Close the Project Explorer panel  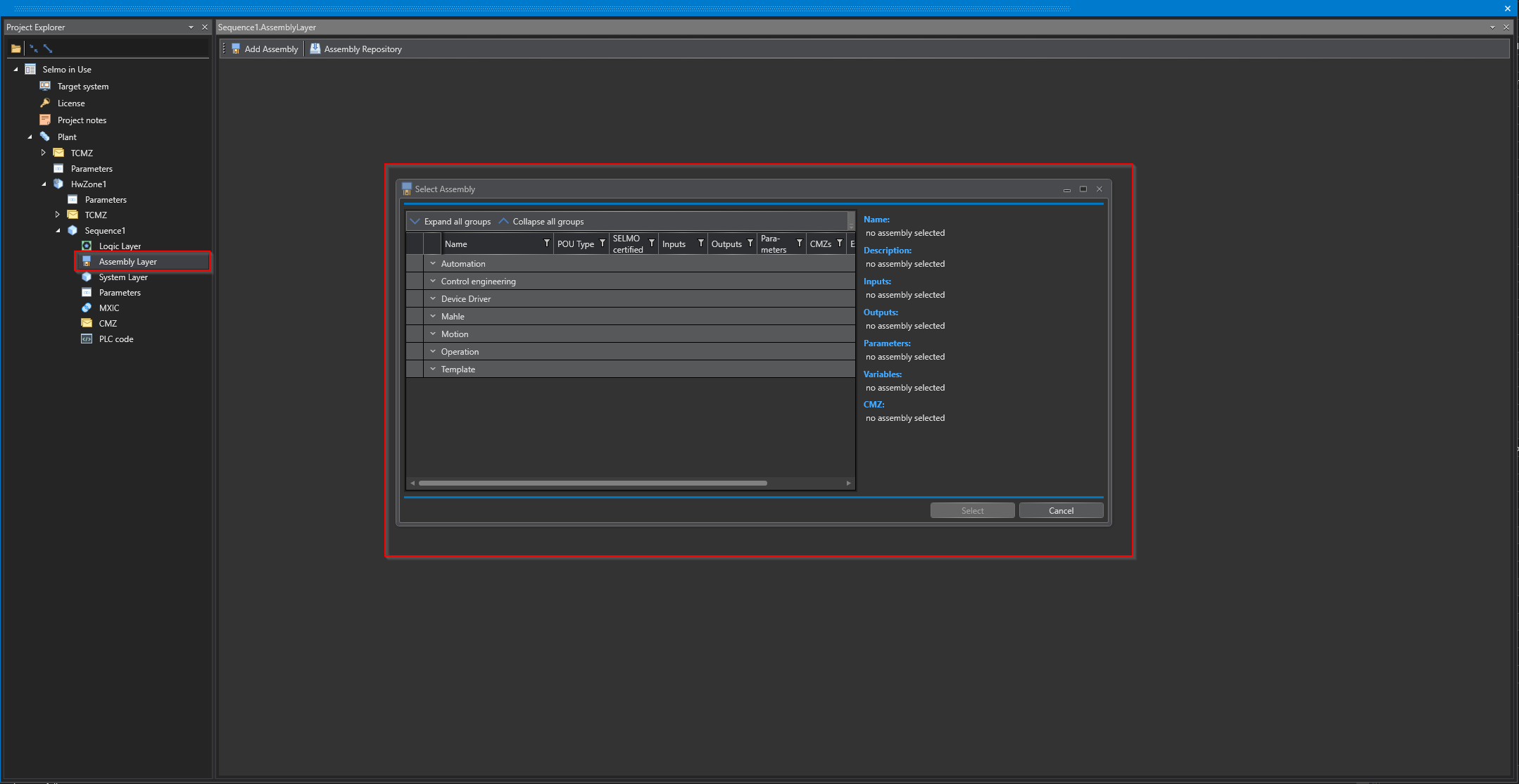pos(205,27)
